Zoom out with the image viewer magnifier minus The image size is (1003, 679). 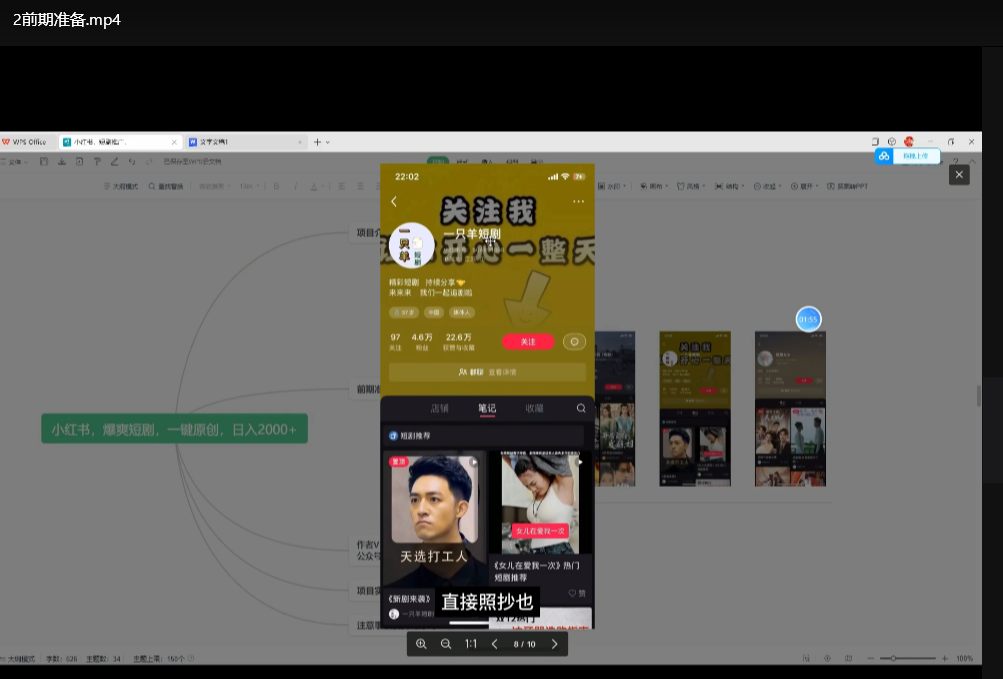coord(446,644)
